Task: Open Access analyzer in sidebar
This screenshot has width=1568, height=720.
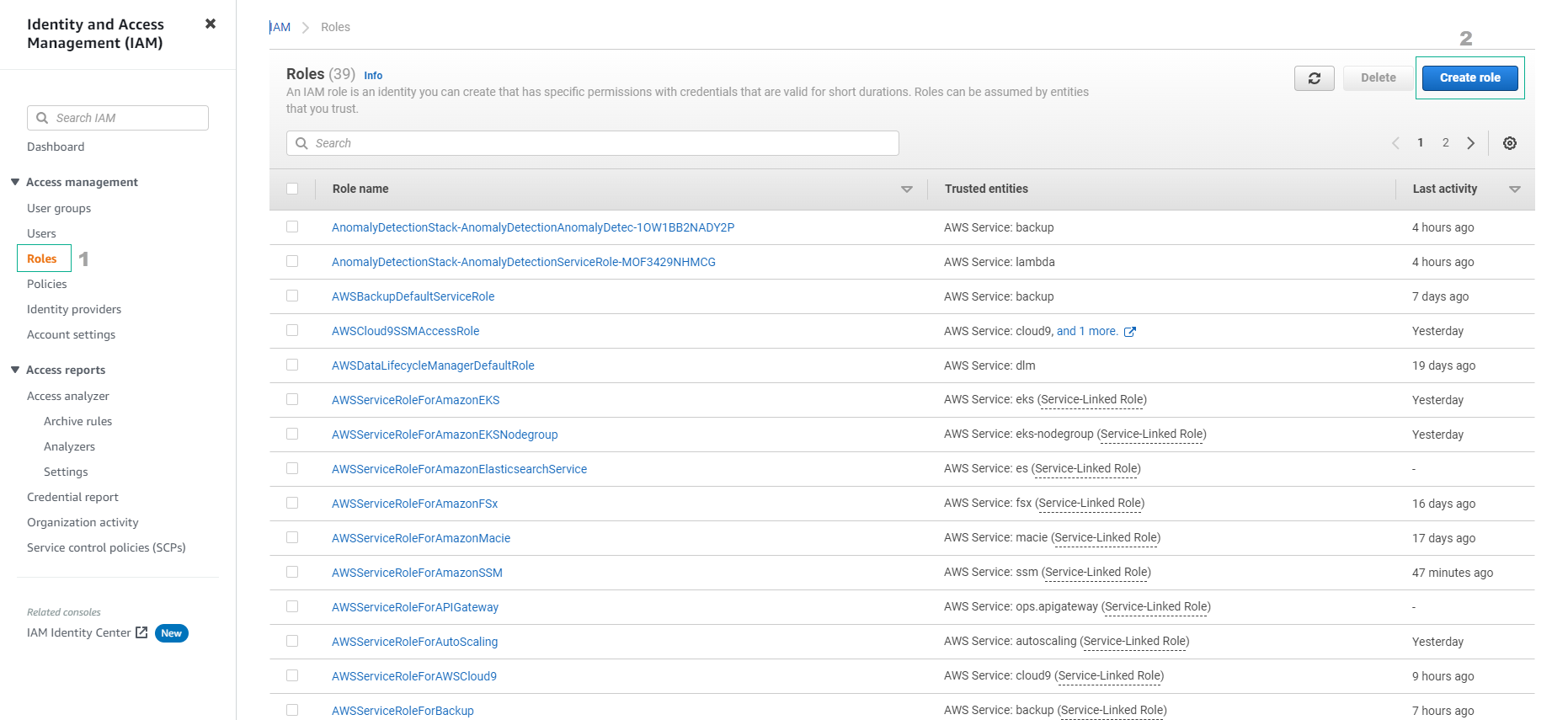Action: (x=68, y=396)
